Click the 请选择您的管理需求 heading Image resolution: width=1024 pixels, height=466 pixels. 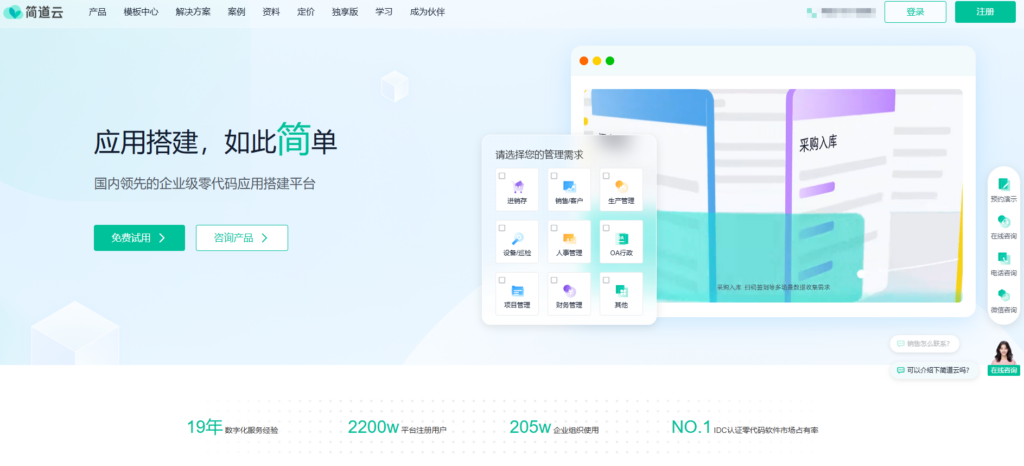click(539, 155)
